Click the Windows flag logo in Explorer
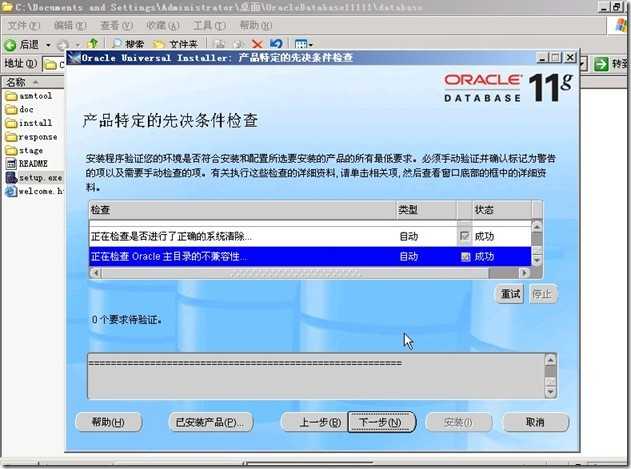 [622, 25]
